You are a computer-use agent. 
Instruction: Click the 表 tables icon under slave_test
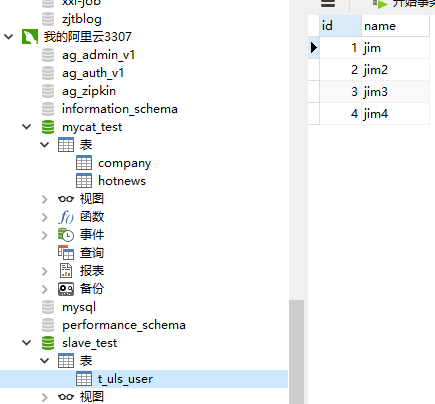click(x=66, y=361)
